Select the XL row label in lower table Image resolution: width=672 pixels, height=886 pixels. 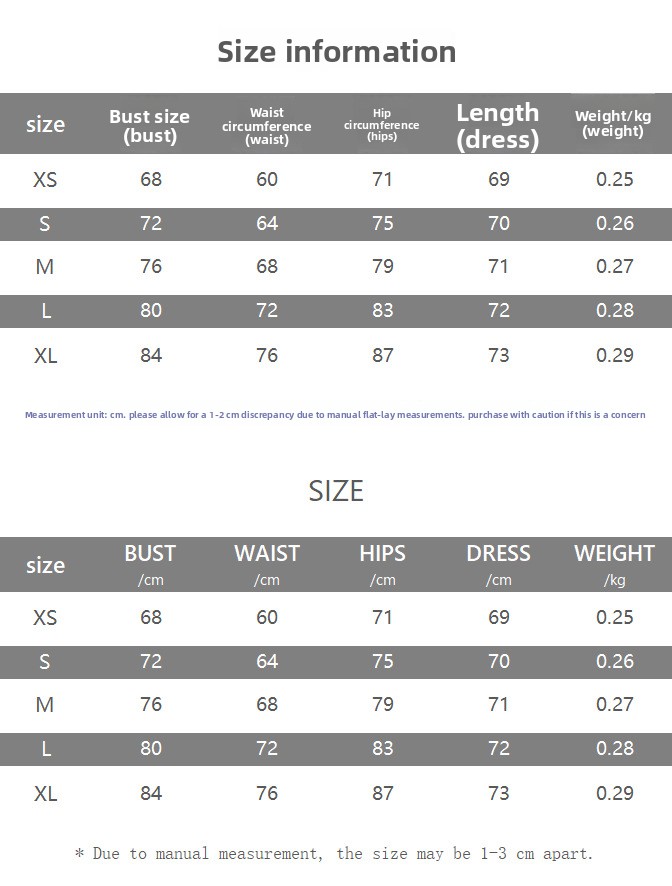pyautogui.click(x=45, y=794)
